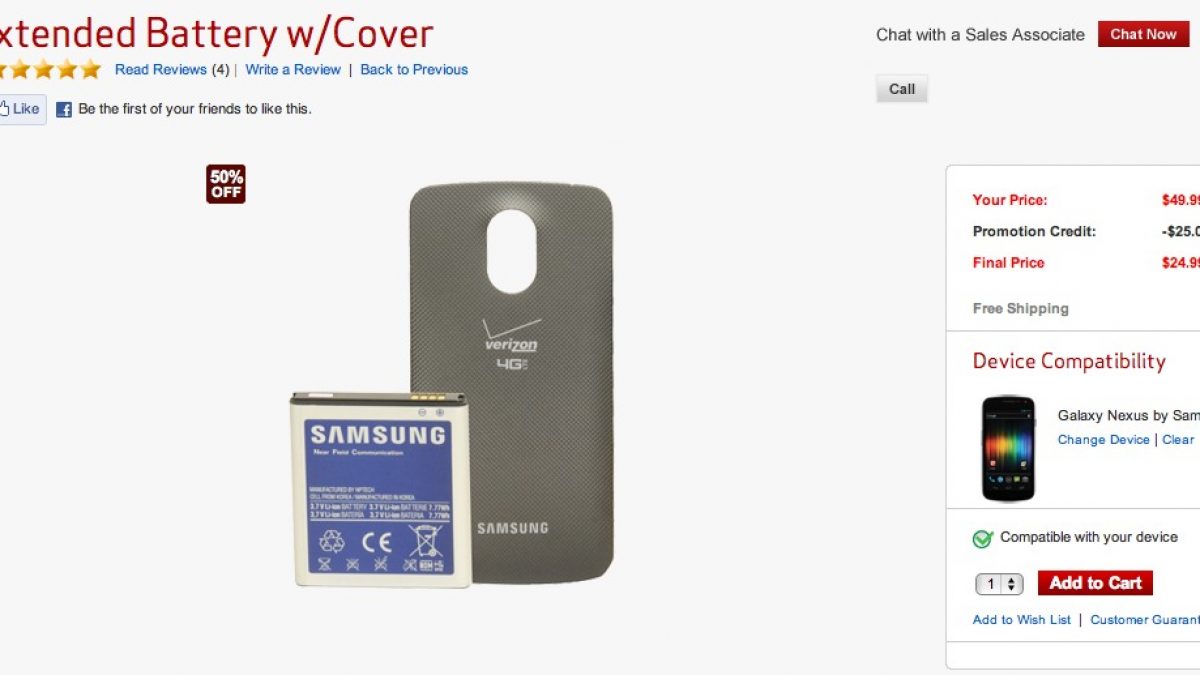This screenshot has width=1200, height=675.
Task: Click the five-star rating icons
Action: [50, 70]
